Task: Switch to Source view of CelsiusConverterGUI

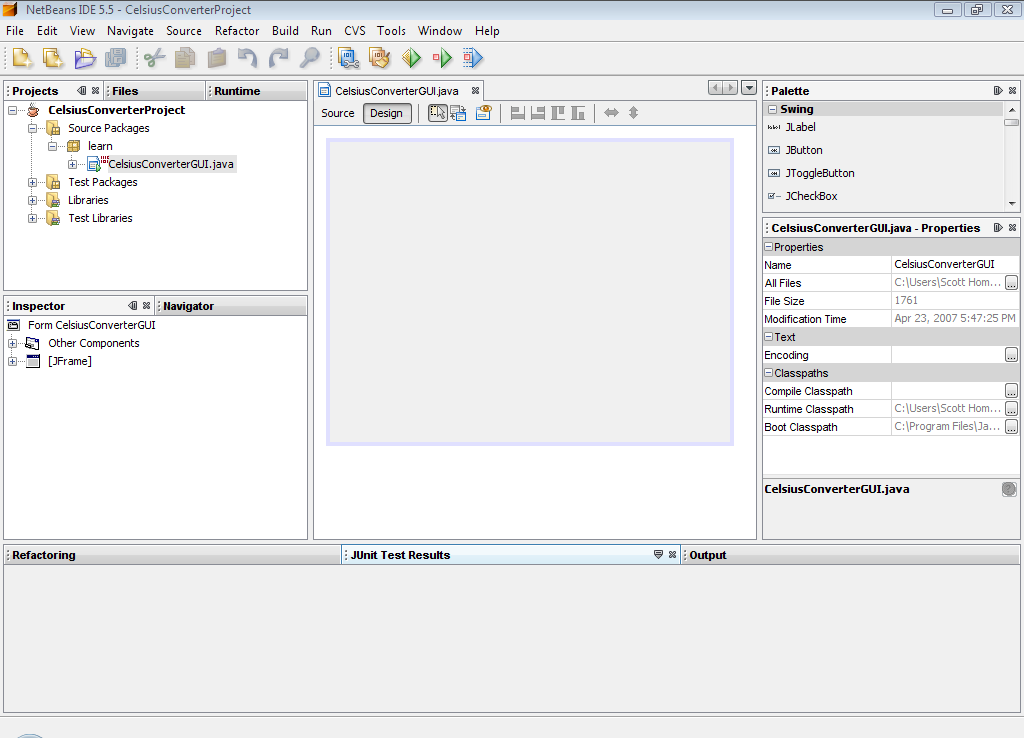Action: [337, 113]
